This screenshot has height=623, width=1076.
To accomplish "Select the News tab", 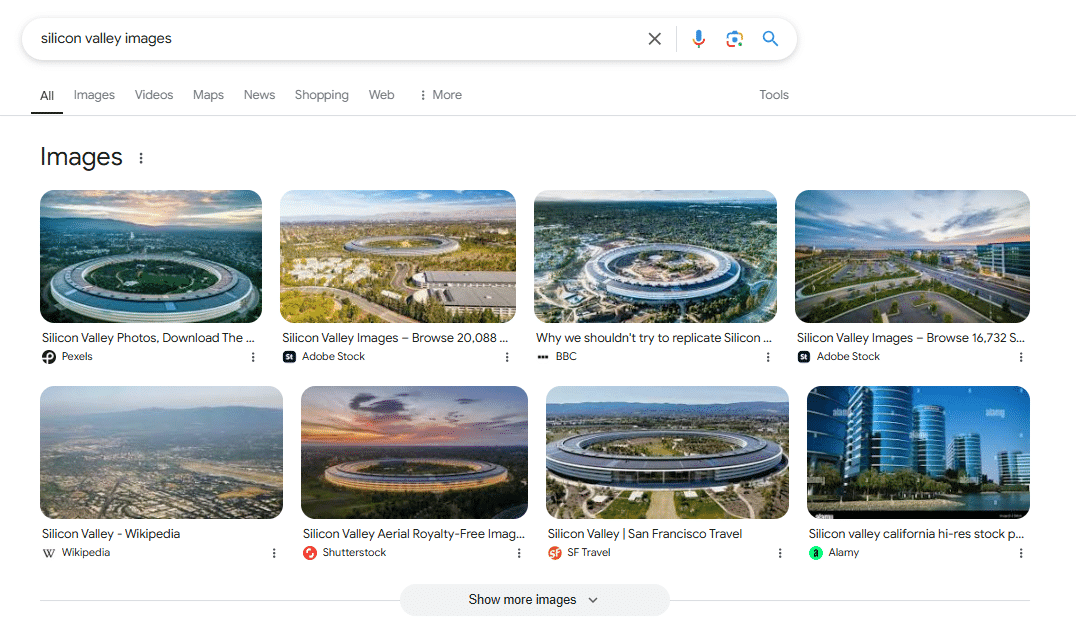I will 259,95.
